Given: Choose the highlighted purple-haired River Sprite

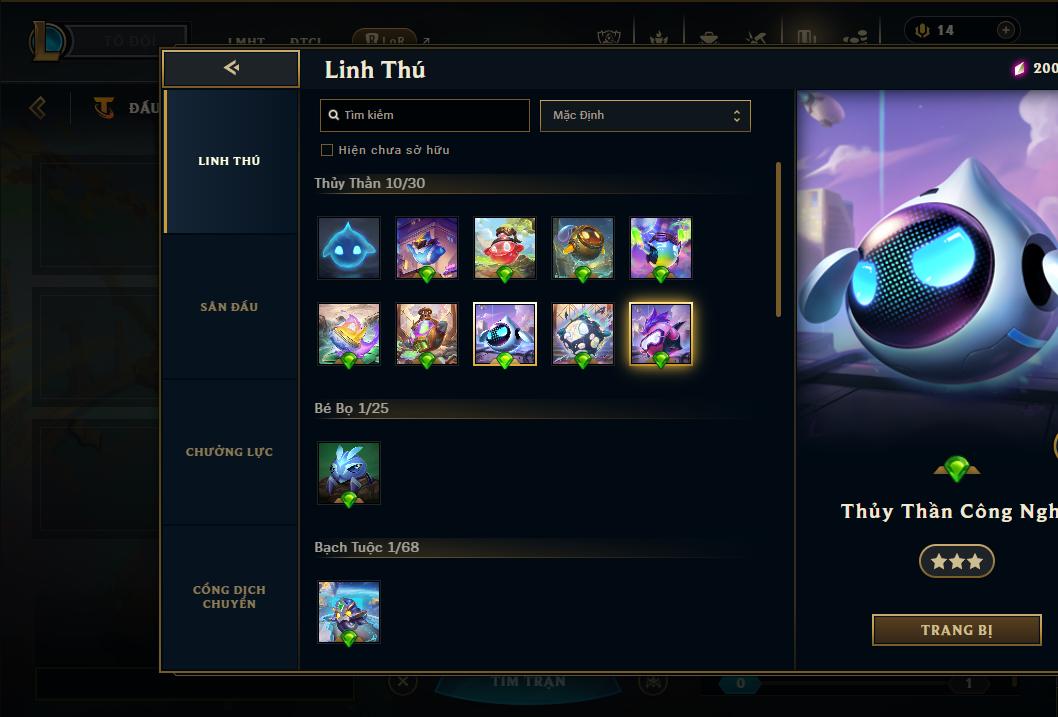Looking at the screenshot, I should point(661,334).
